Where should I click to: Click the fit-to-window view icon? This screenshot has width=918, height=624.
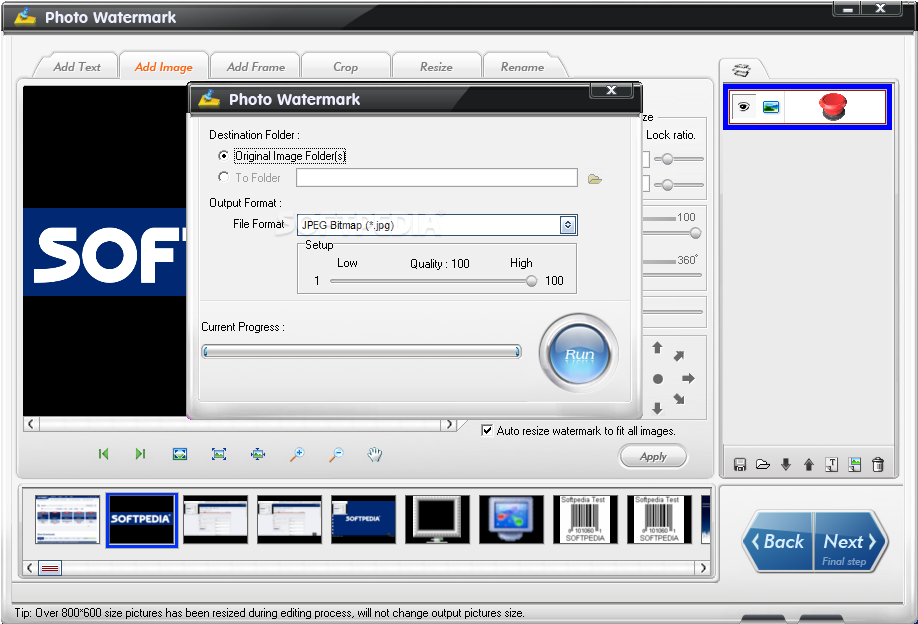point(180,454)
